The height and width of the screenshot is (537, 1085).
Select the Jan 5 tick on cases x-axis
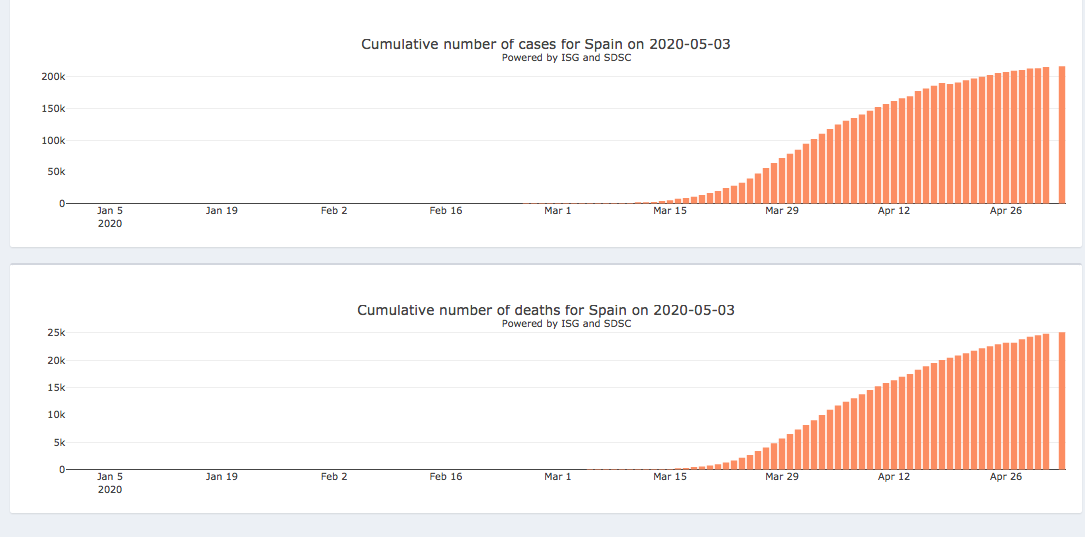110,211
